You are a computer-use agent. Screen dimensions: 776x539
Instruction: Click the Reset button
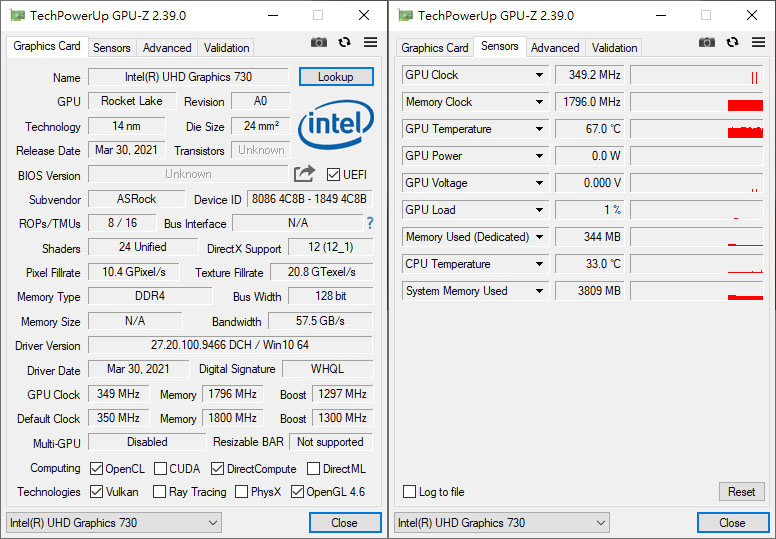(741, 491)
